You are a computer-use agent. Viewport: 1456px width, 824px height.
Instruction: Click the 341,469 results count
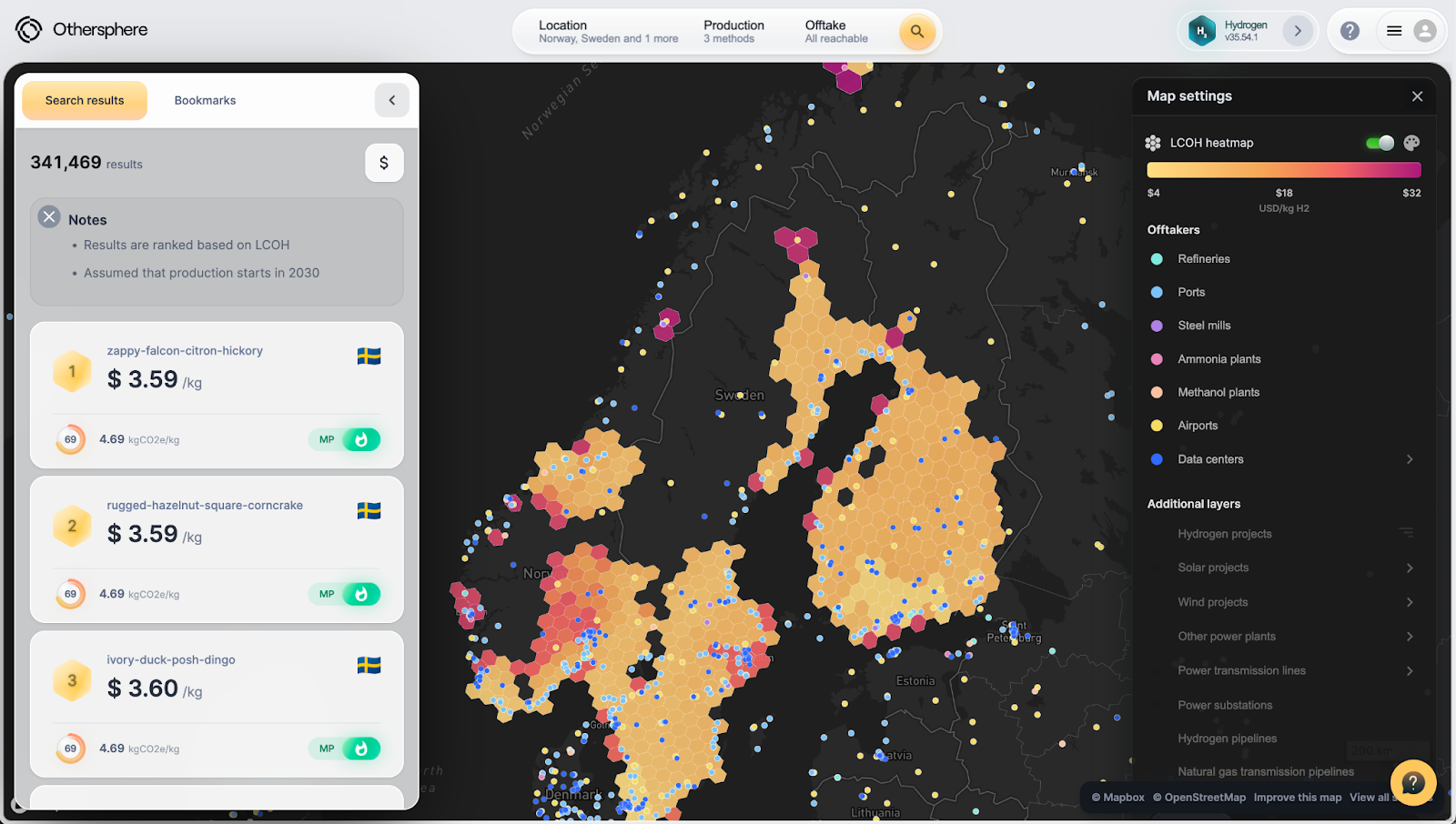point(86,163)
